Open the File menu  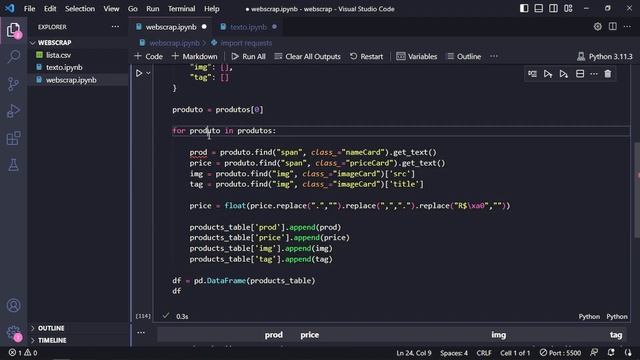click(29, 9)
